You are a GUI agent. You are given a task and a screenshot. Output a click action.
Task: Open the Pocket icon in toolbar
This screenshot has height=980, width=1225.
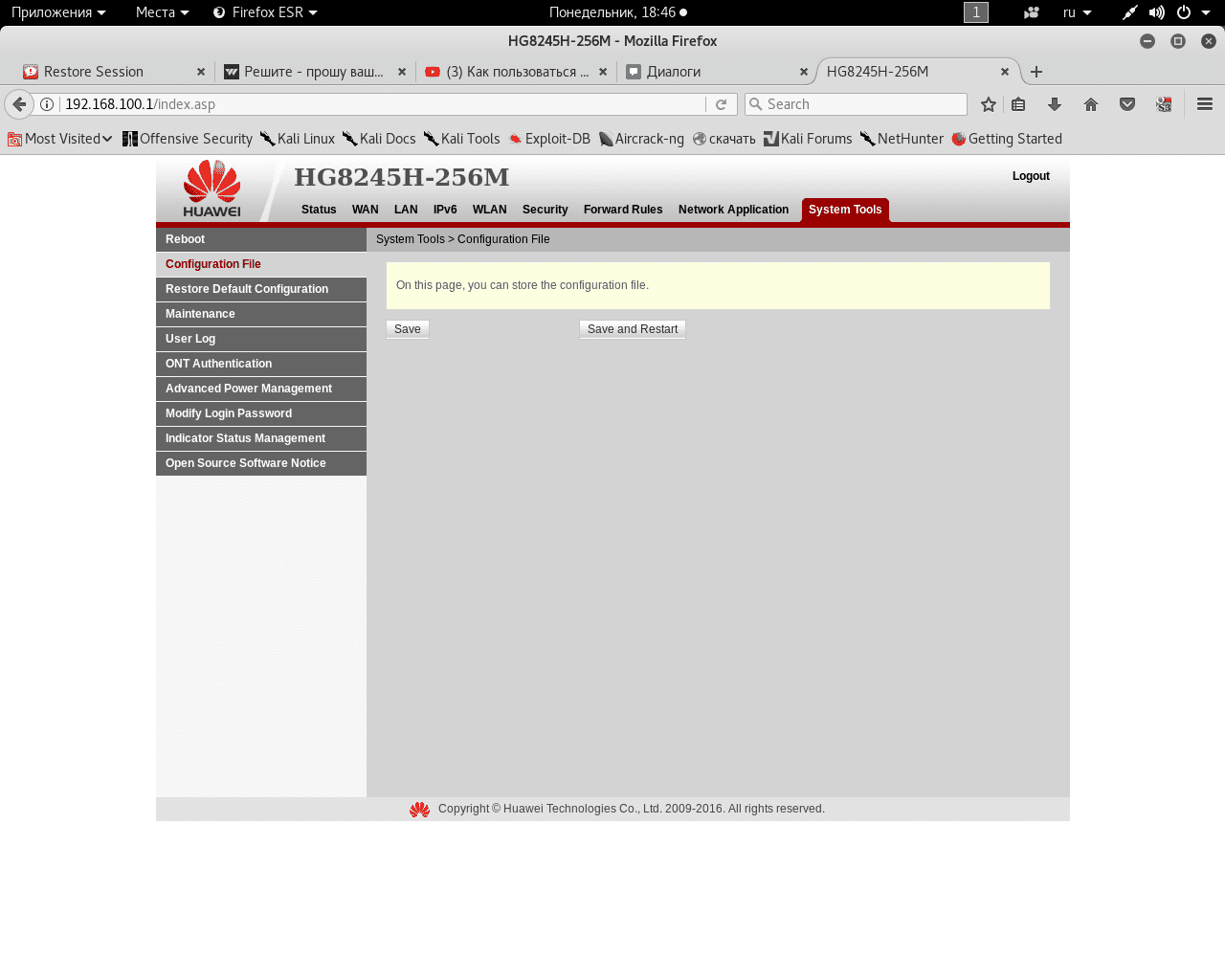point(1127,104)
